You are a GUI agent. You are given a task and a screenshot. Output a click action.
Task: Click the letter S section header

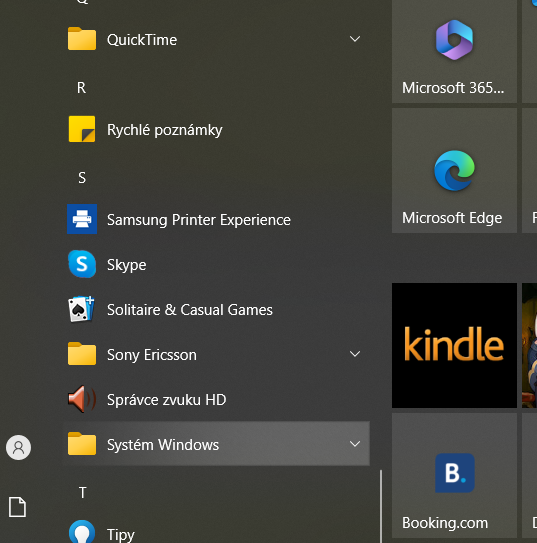[x=82, y=178]
